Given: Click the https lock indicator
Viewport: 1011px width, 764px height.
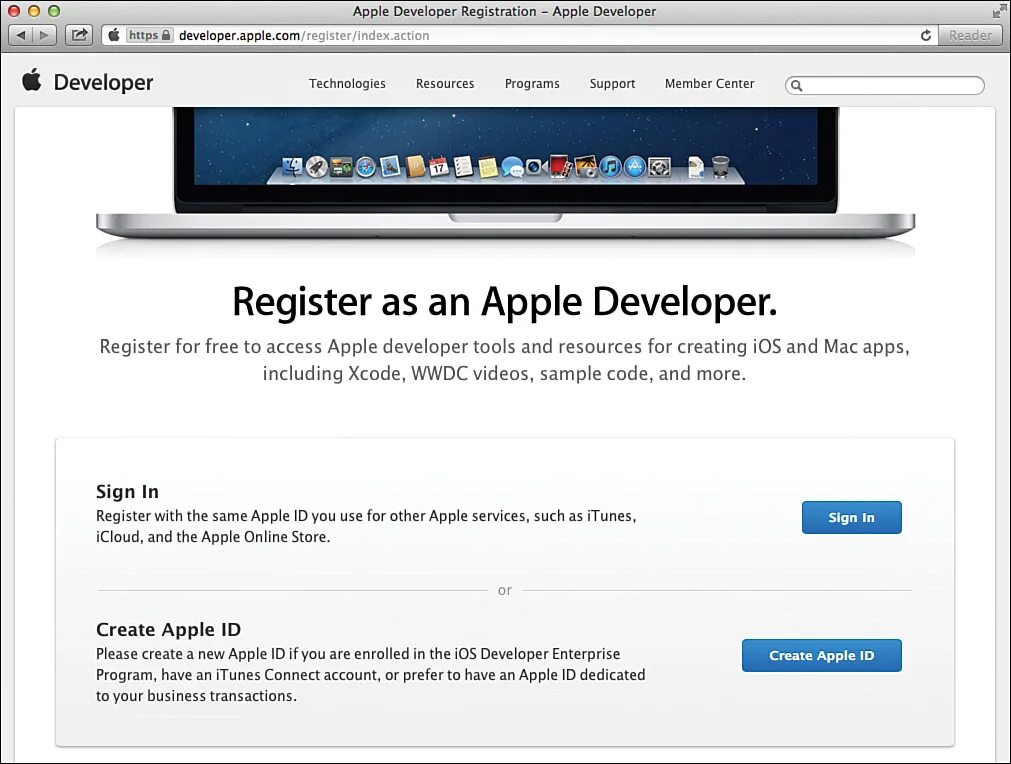Looking at the screenshot, I should coord(150,35).
